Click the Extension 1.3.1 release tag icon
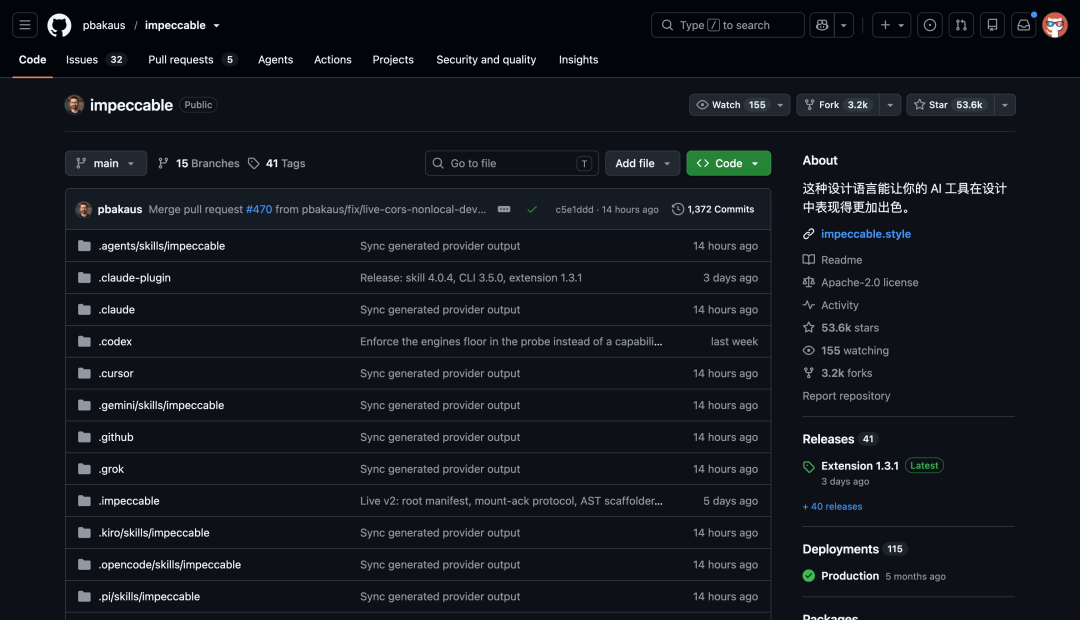Screen dimensions: 1080x620 click(809, 467)
